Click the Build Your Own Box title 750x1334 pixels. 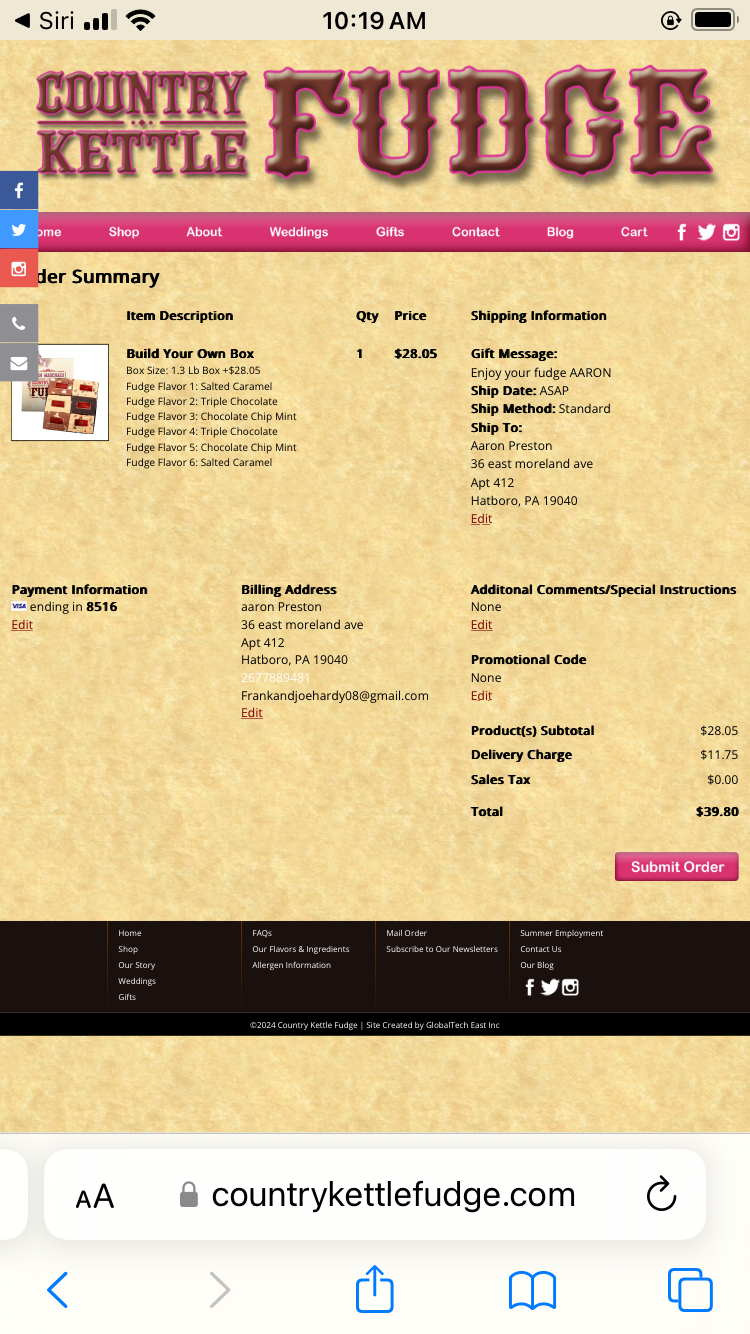tap(190, 354)
